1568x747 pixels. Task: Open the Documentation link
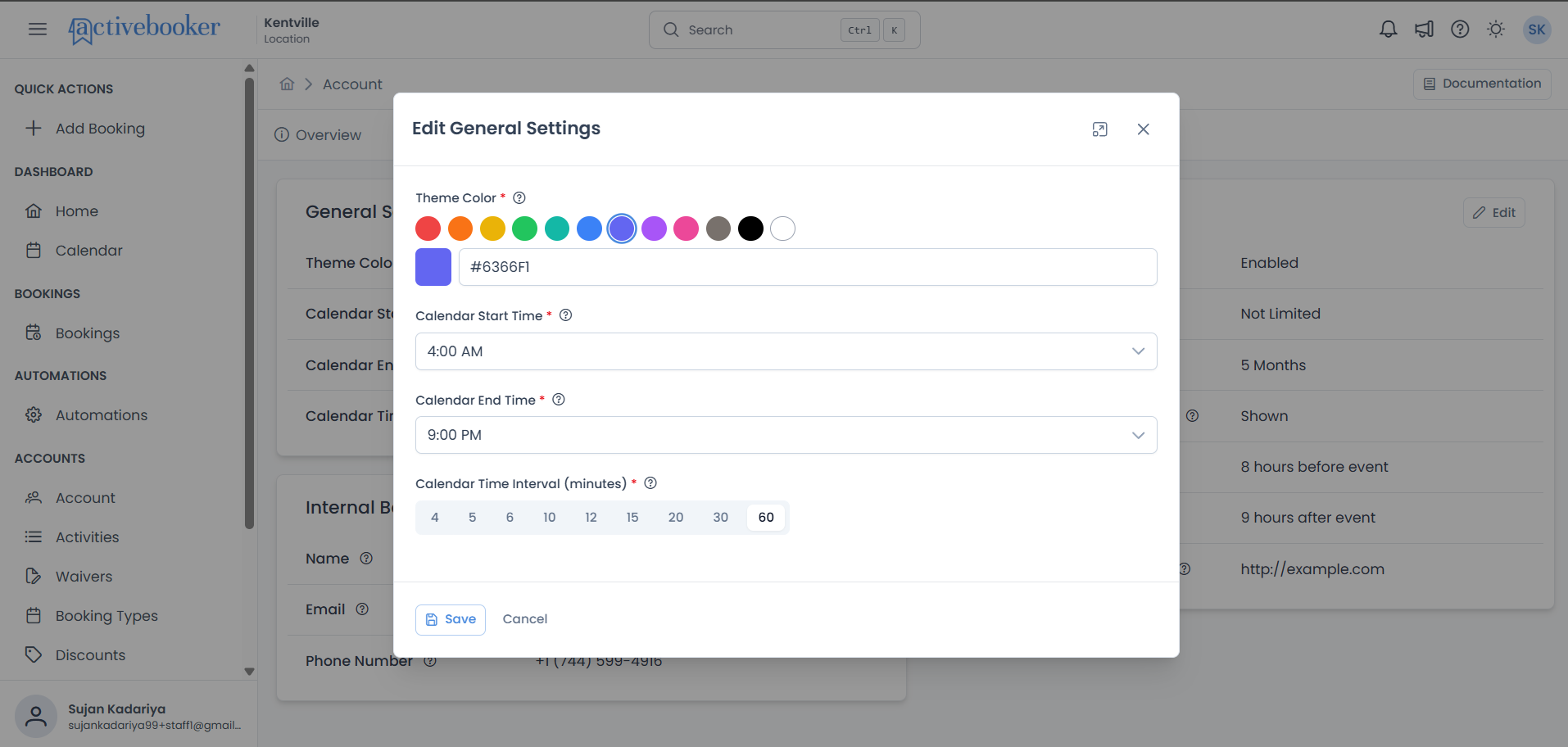(x=1482, y=84)
